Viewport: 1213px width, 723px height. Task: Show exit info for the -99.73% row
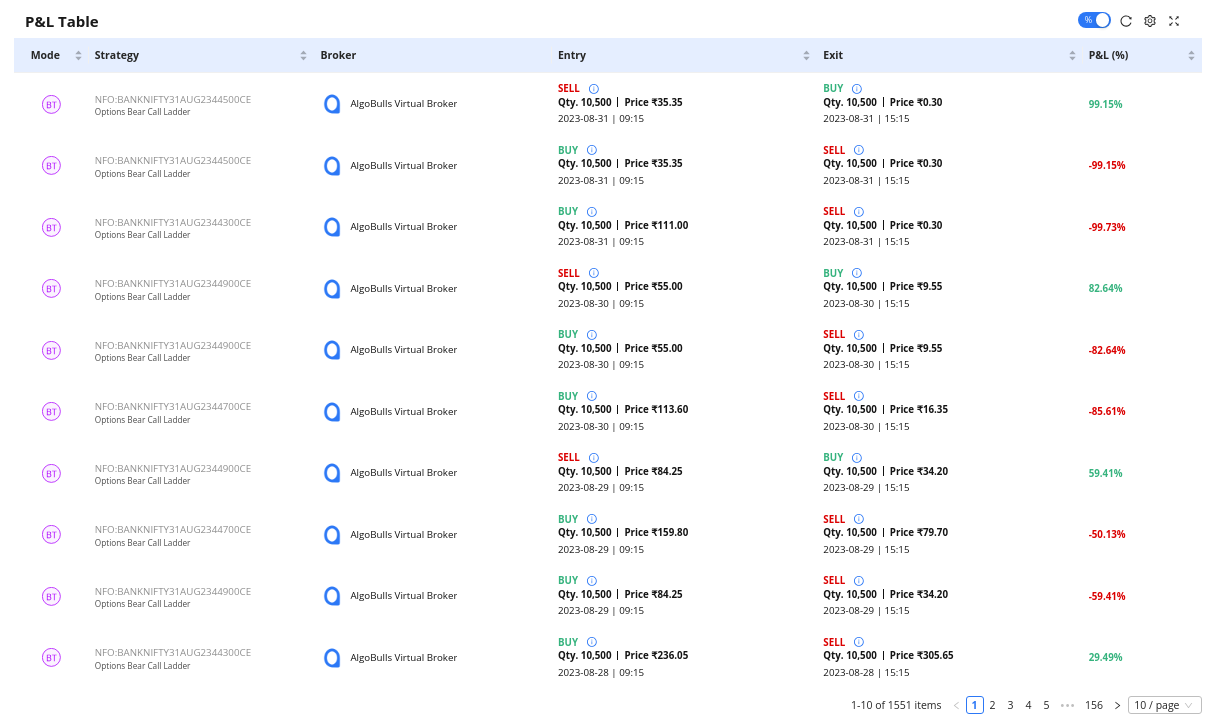point(860,212)
